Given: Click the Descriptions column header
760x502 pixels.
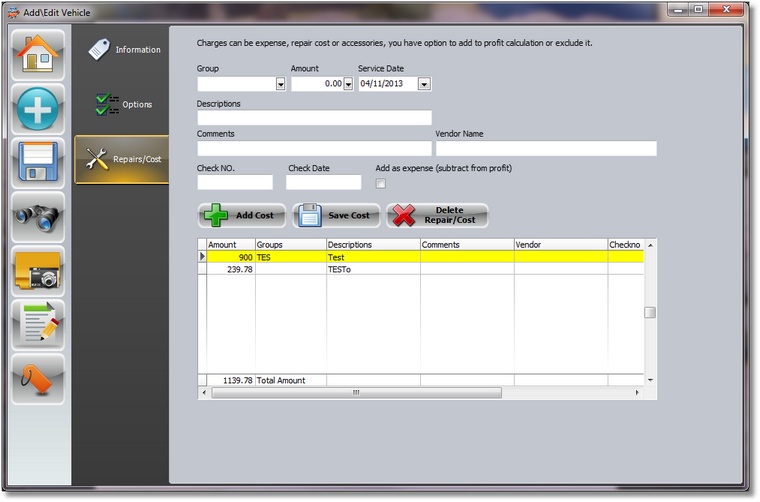Looking at the screenshot, I should click(373, 245).
